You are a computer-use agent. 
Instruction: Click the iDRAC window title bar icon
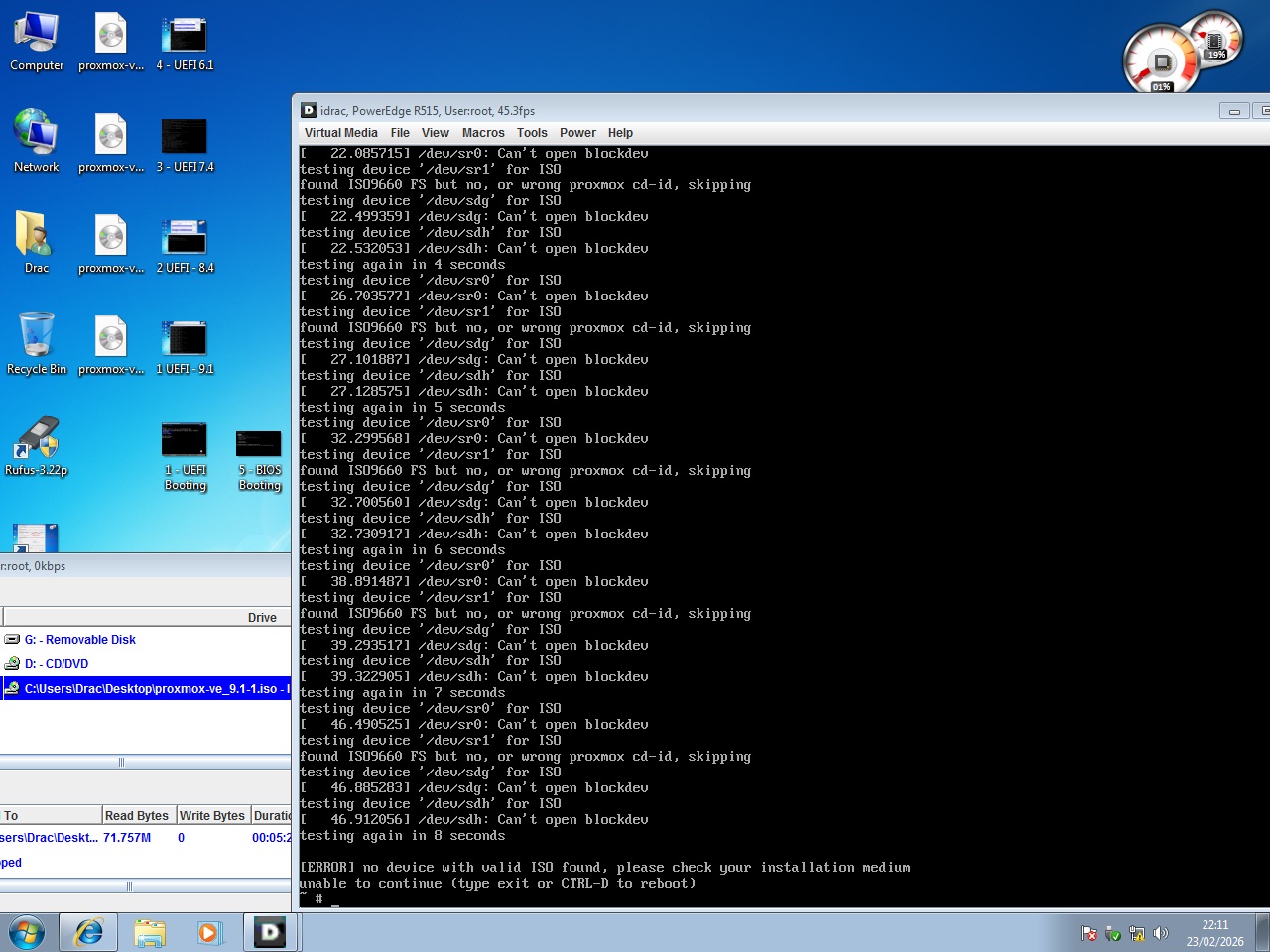309,110
